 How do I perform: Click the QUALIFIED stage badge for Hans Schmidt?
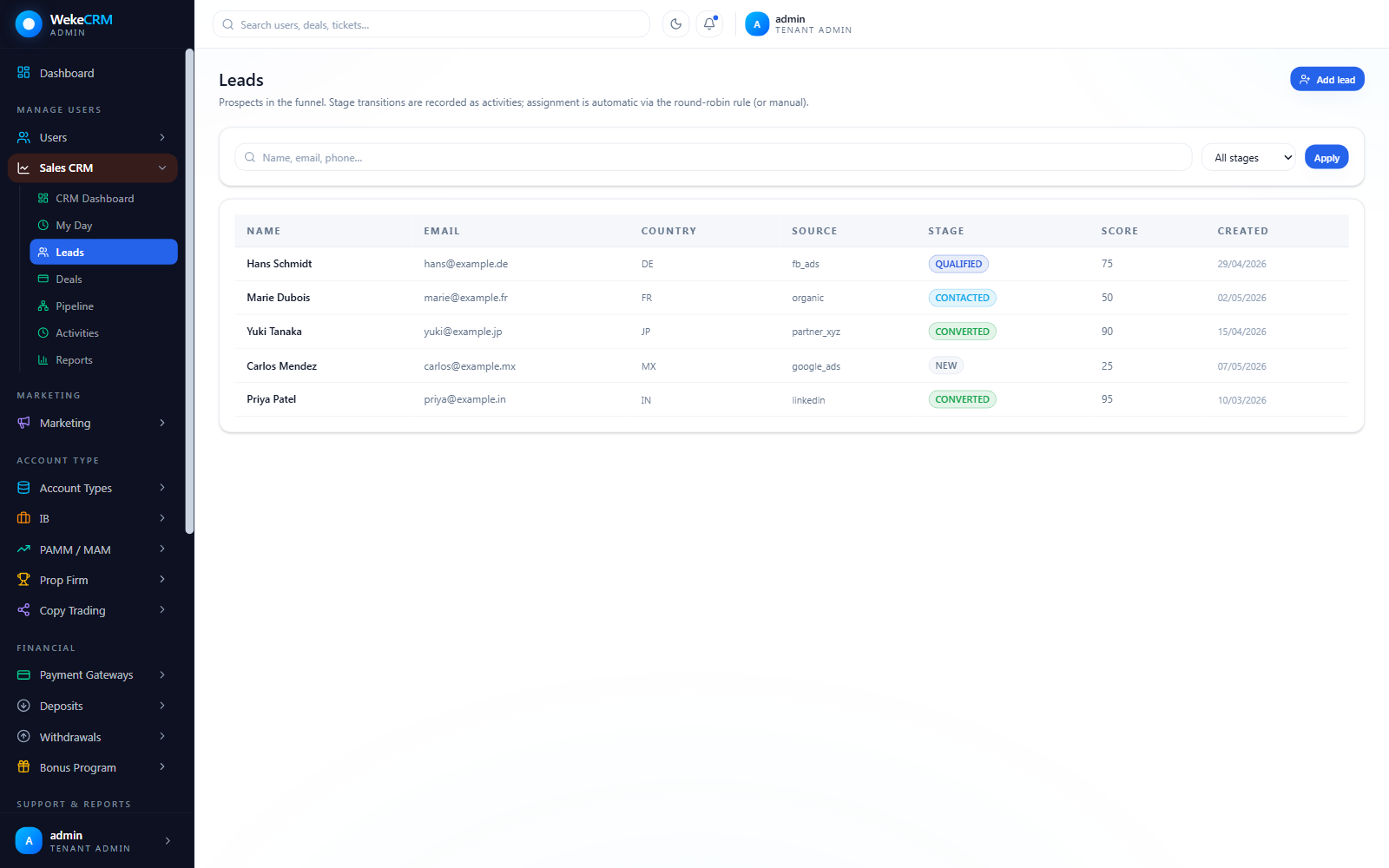tap(958, 264)
